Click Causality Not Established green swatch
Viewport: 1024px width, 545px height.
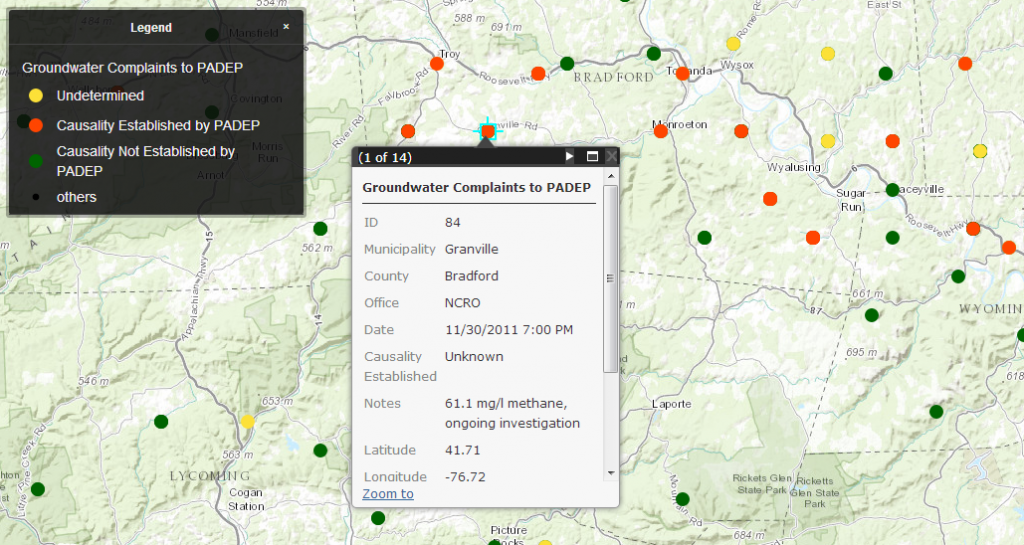(36, 161)
